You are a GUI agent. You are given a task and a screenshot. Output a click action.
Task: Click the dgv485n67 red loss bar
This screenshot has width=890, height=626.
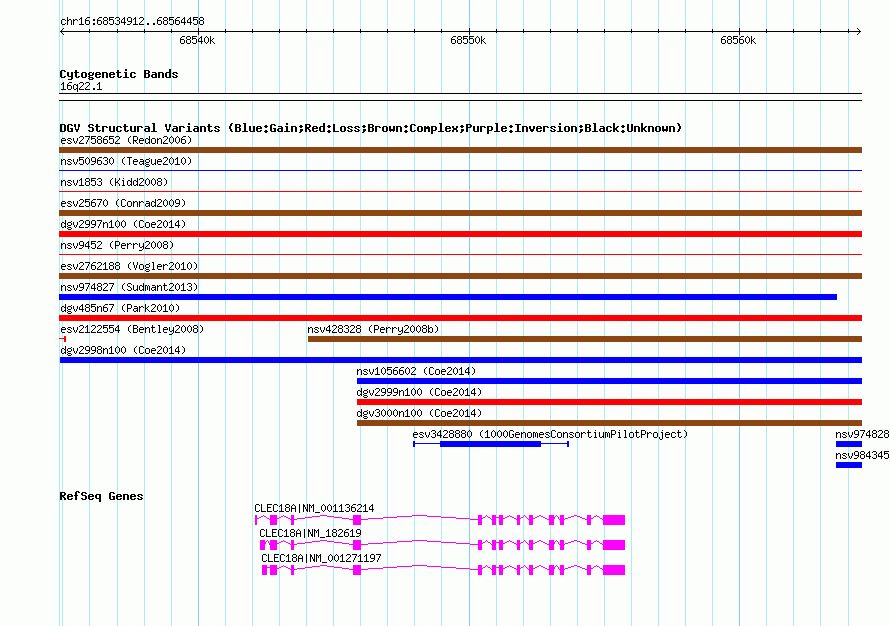click(460, 318)
